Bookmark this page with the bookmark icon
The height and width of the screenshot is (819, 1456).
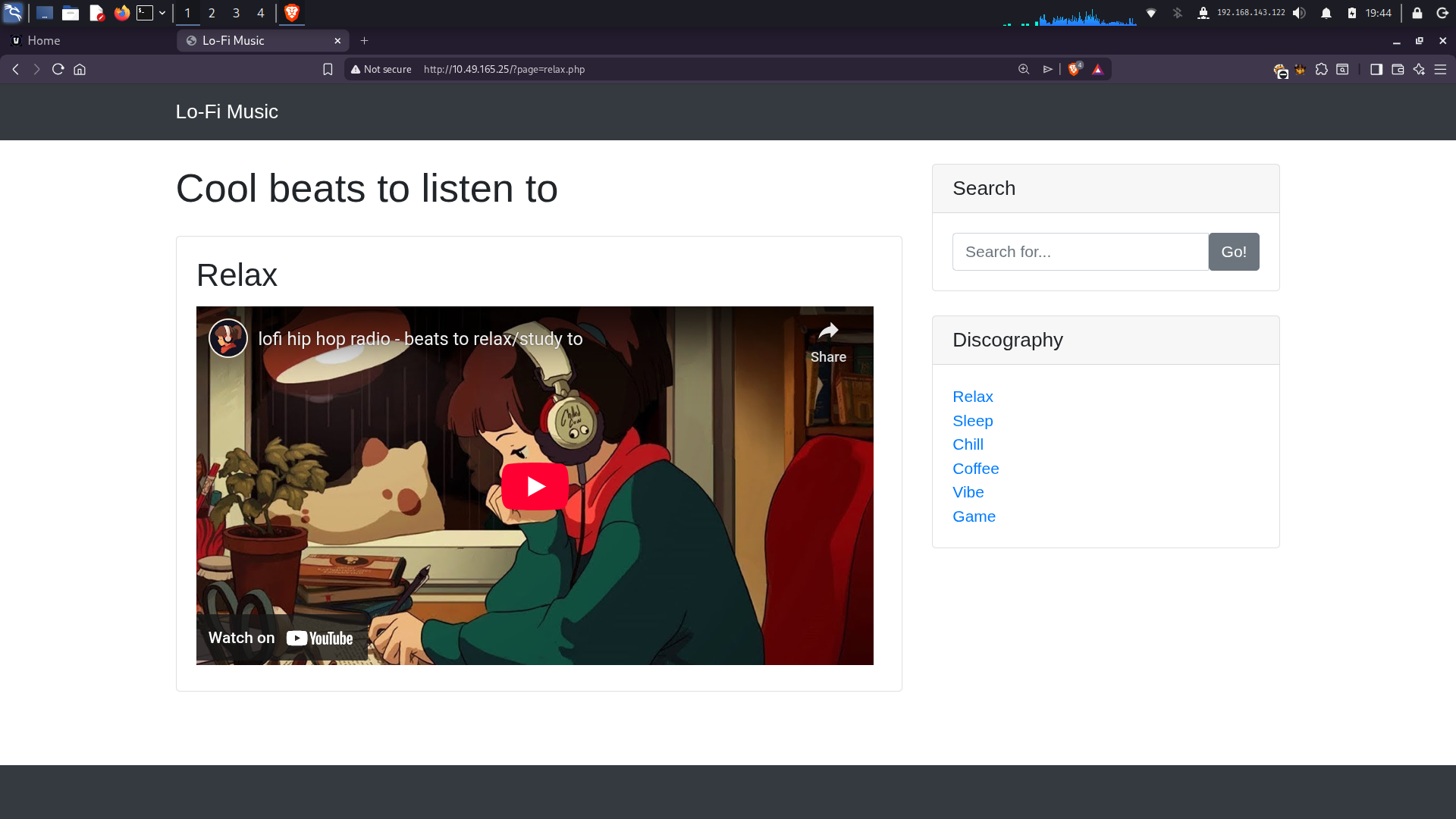328,69
